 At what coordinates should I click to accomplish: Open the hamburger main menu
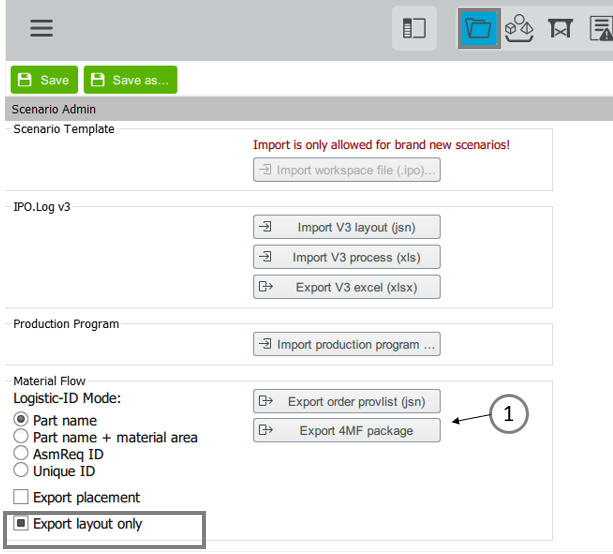41,28
